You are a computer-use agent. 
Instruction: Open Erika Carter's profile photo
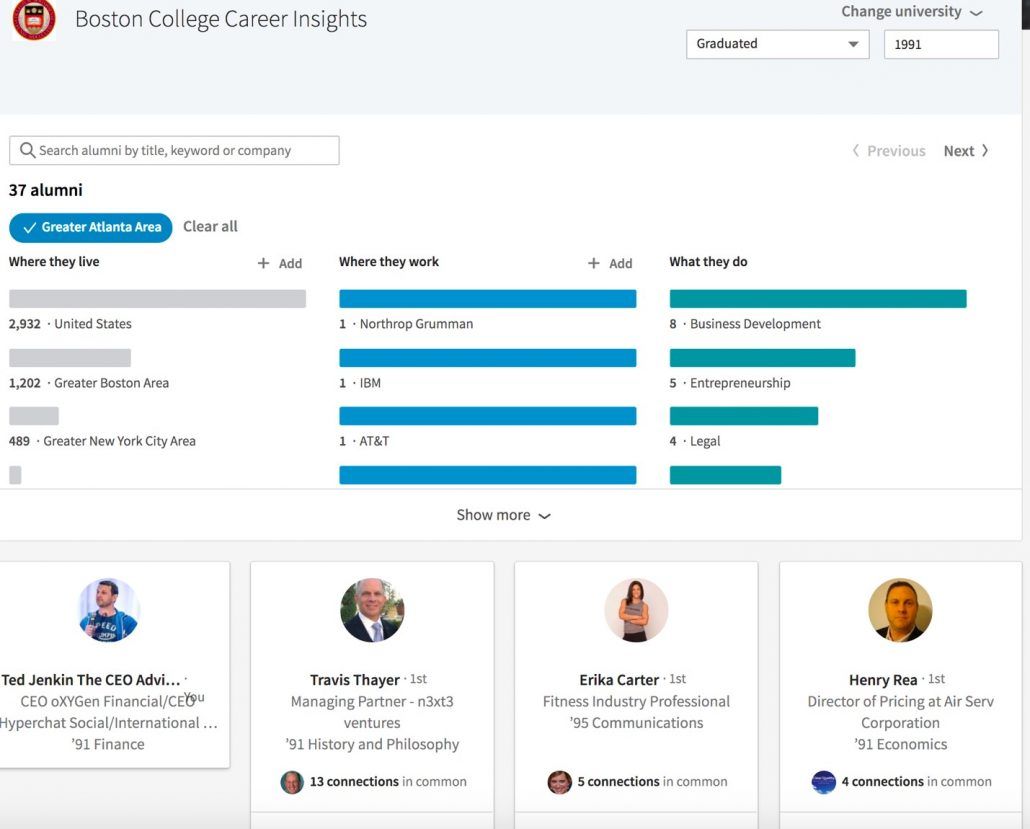coord(637,610)
